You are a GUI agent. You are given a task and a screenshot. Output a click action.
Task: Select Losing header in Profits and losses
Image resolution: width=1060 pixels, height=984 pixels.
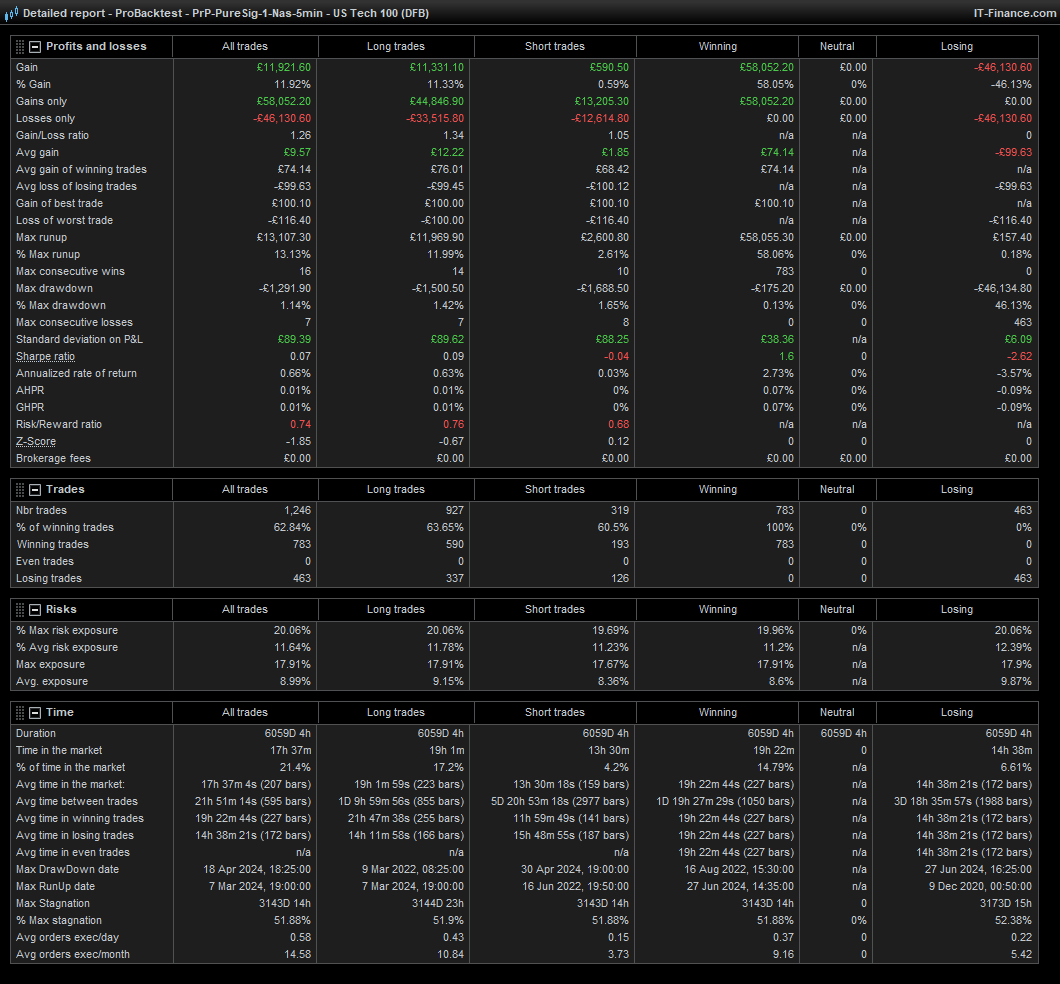click(956, 47)
